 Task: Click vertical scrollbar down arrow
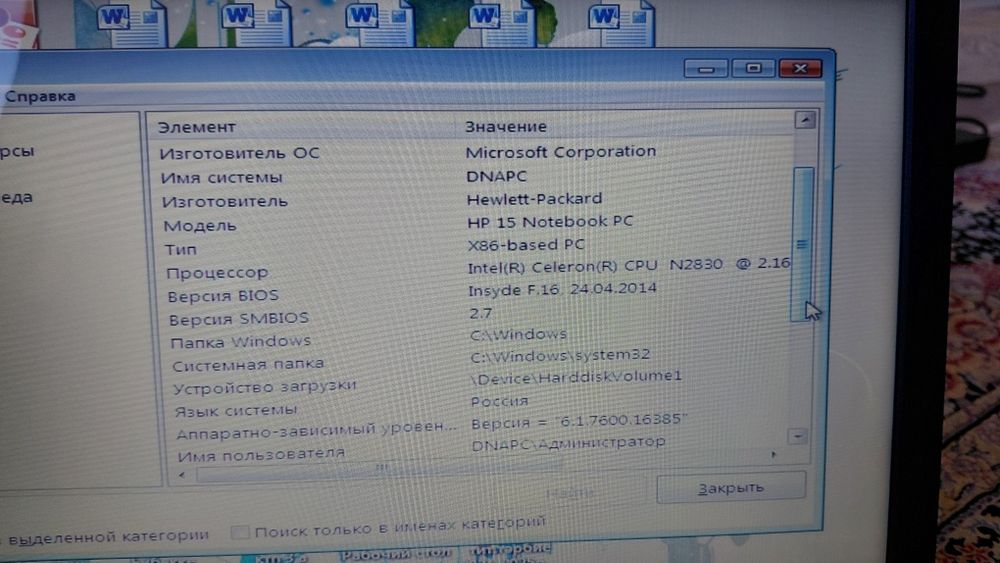tap(798, 436)
